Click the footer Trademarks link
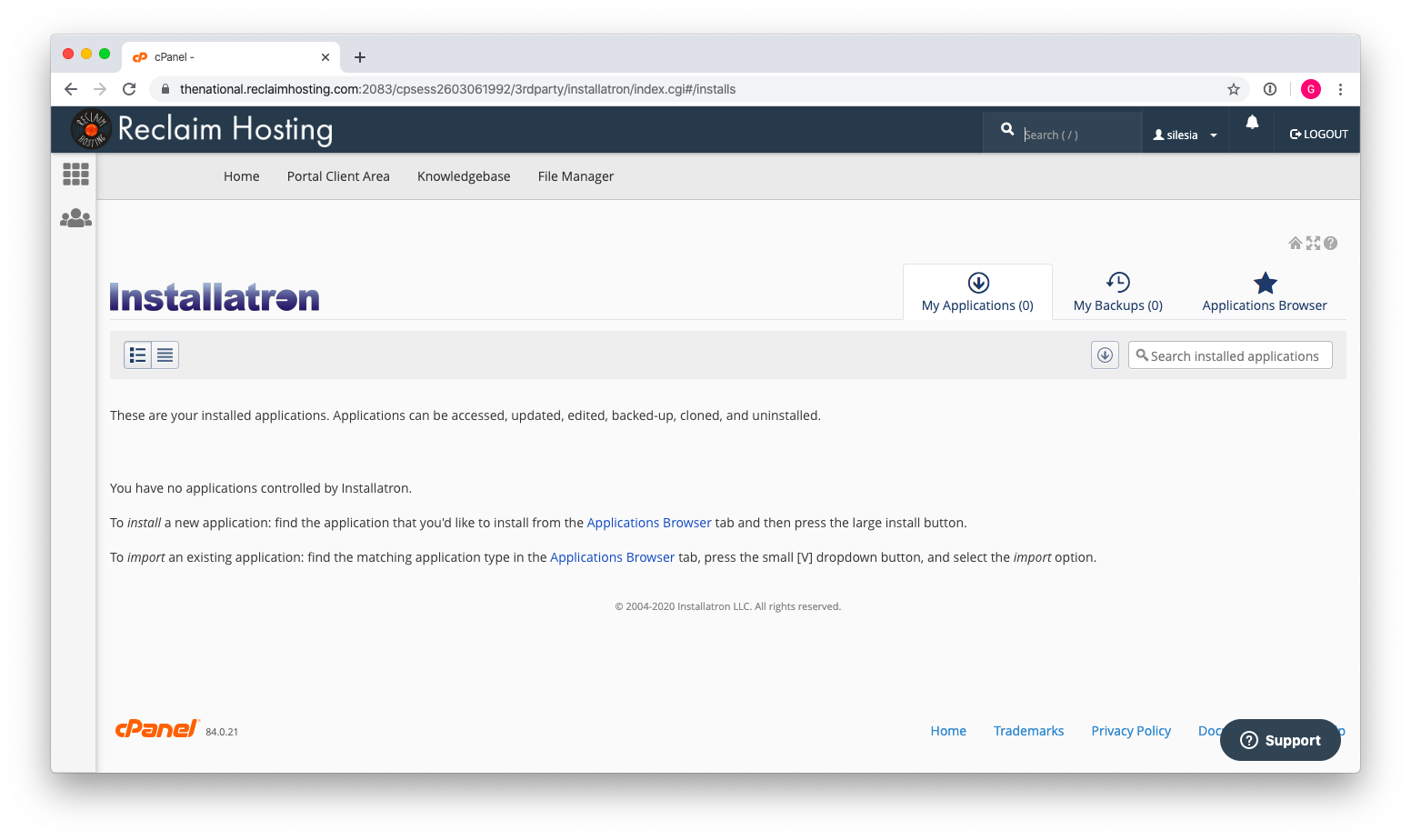Screen dimensions: 1411x840 click(x=1028, y=731)
